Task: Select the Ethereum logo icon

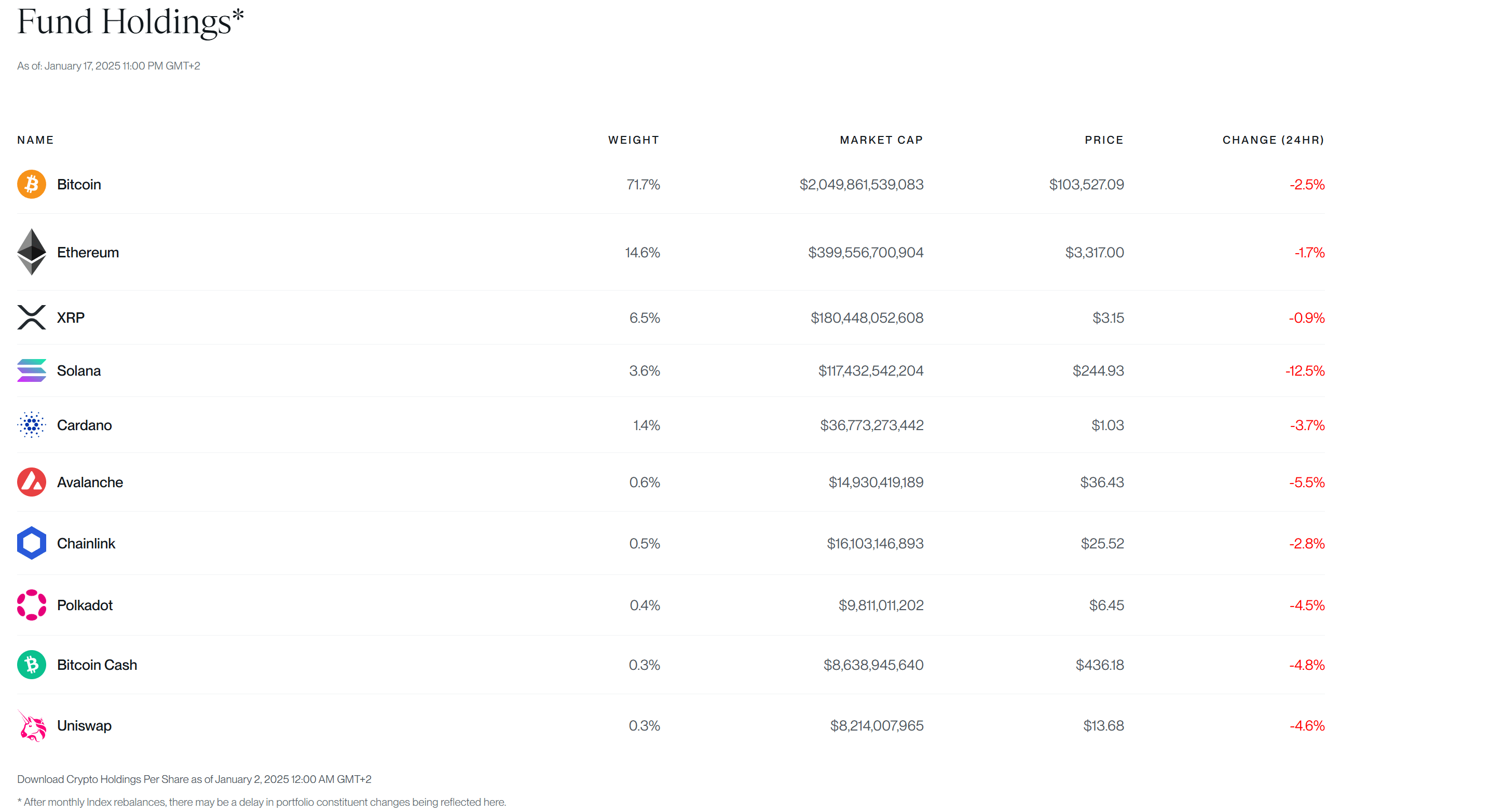Action: coord(32,252)
